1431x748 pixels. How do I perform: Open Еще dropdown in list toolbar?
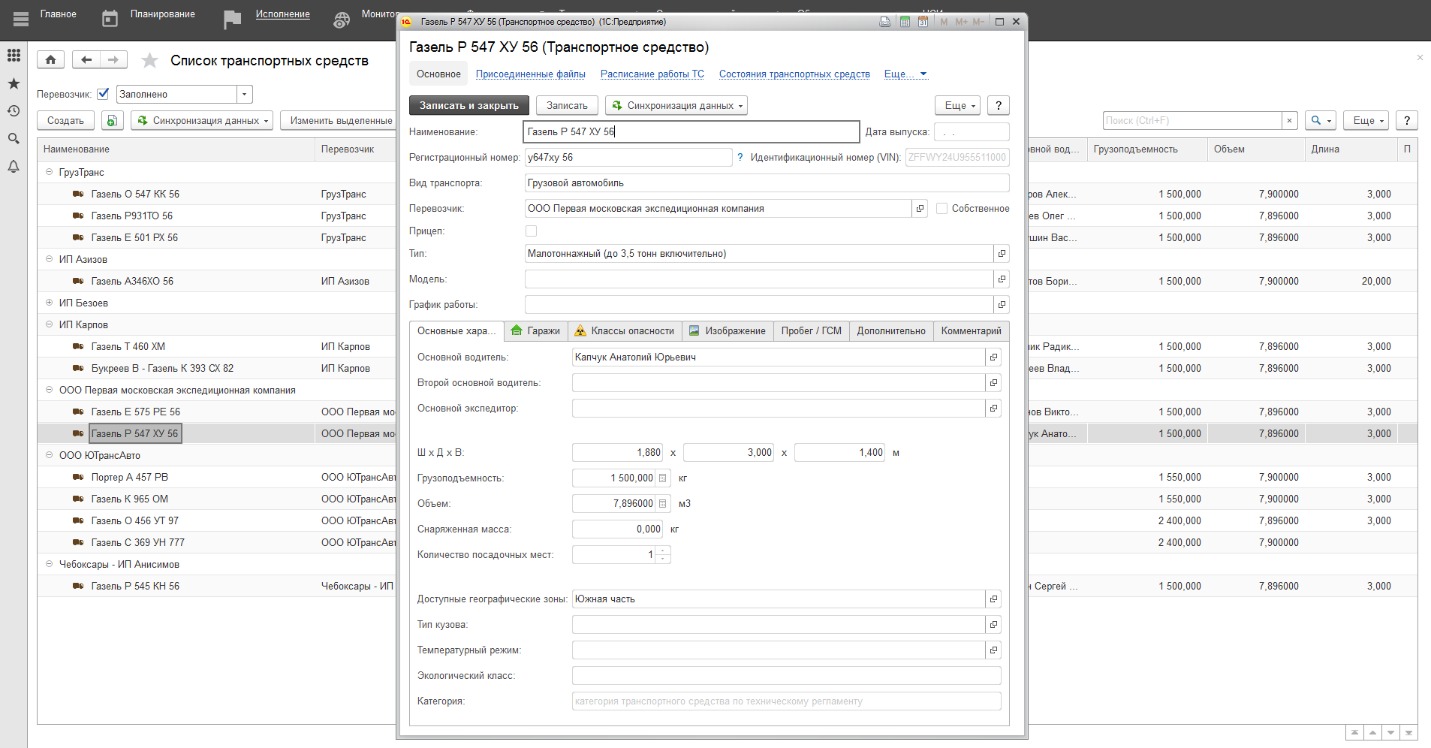pos(1366,121)
